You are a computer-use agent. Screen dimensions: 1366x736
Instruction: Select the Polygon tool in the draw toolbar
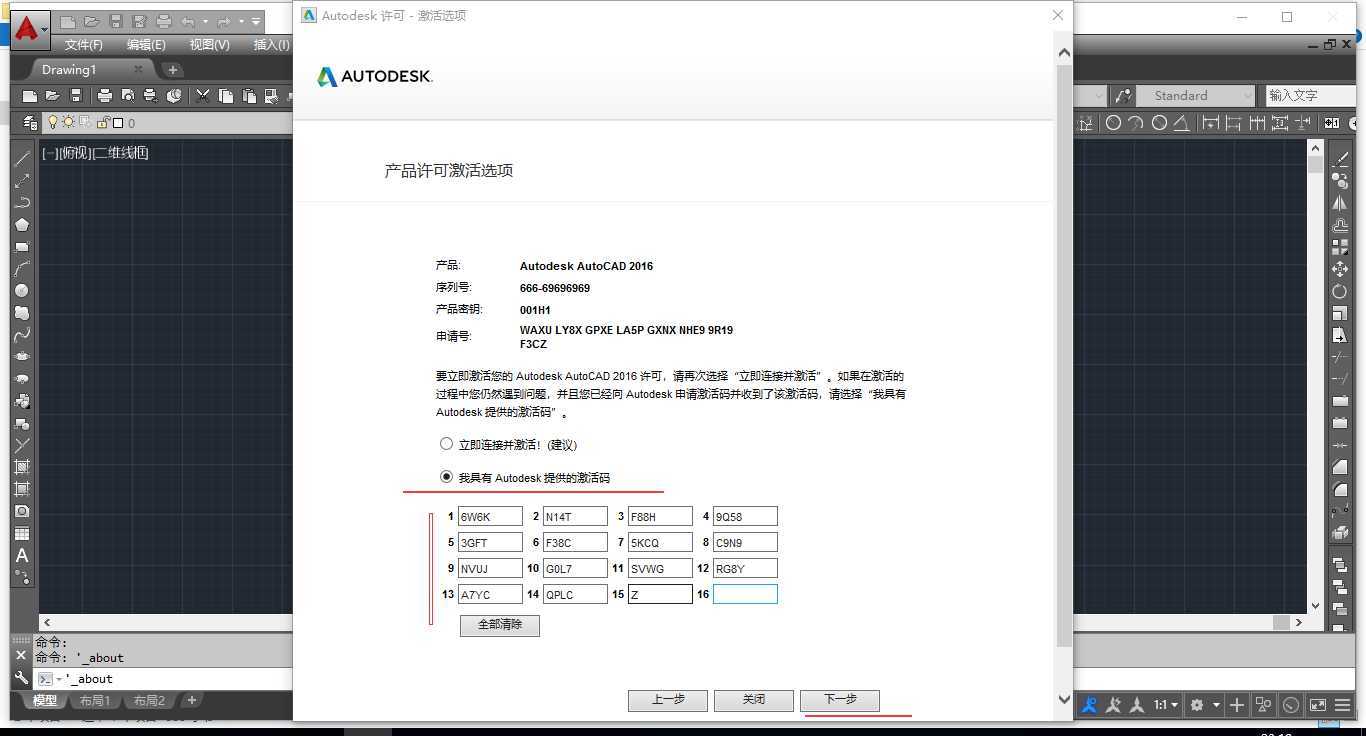tap(21, 225)
